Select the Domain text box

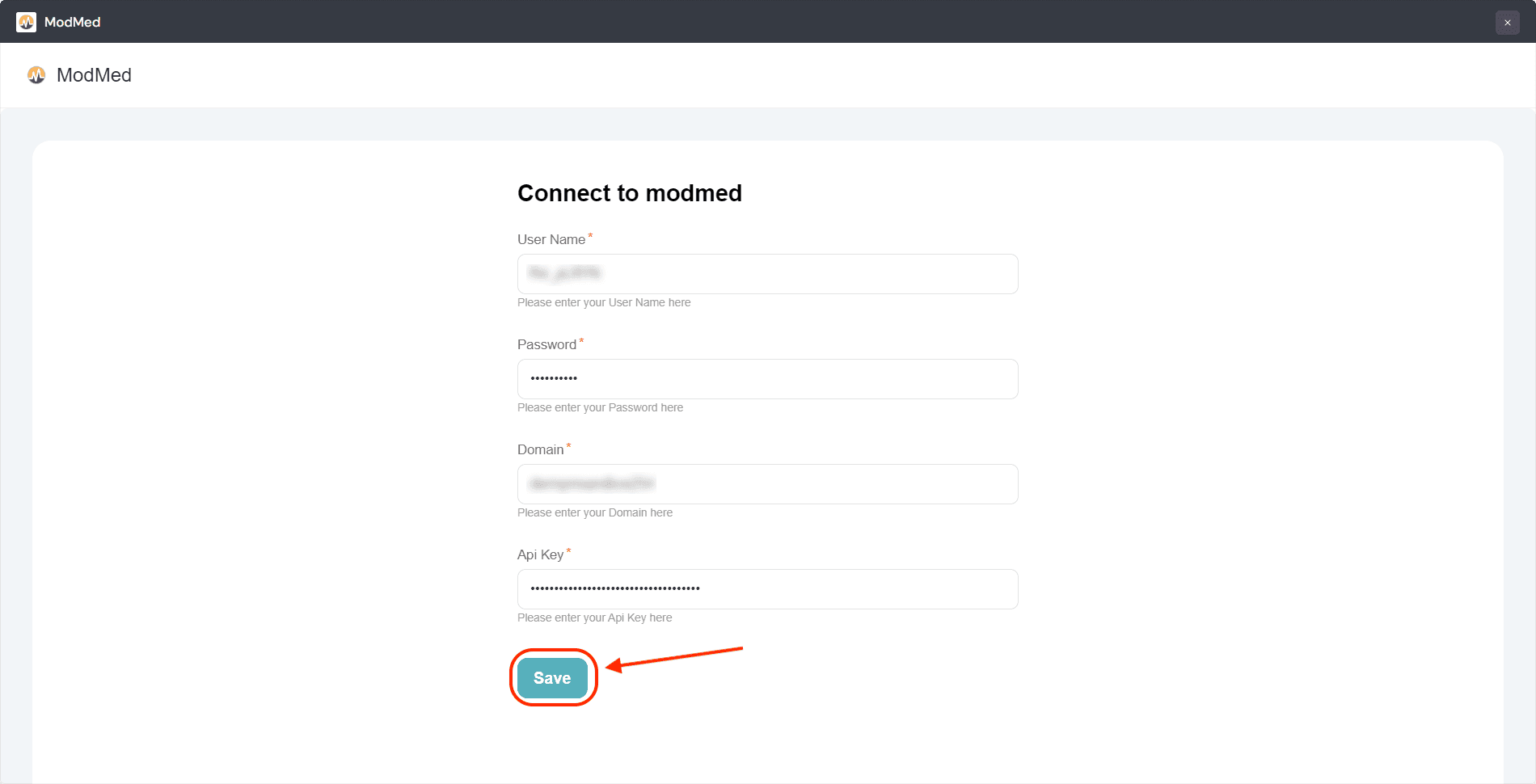(767, 484)
